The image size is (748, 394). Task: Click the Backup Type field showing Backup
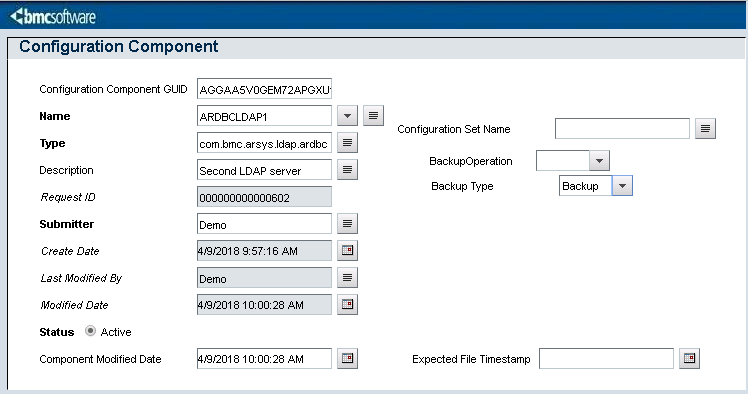coord(585,186)
